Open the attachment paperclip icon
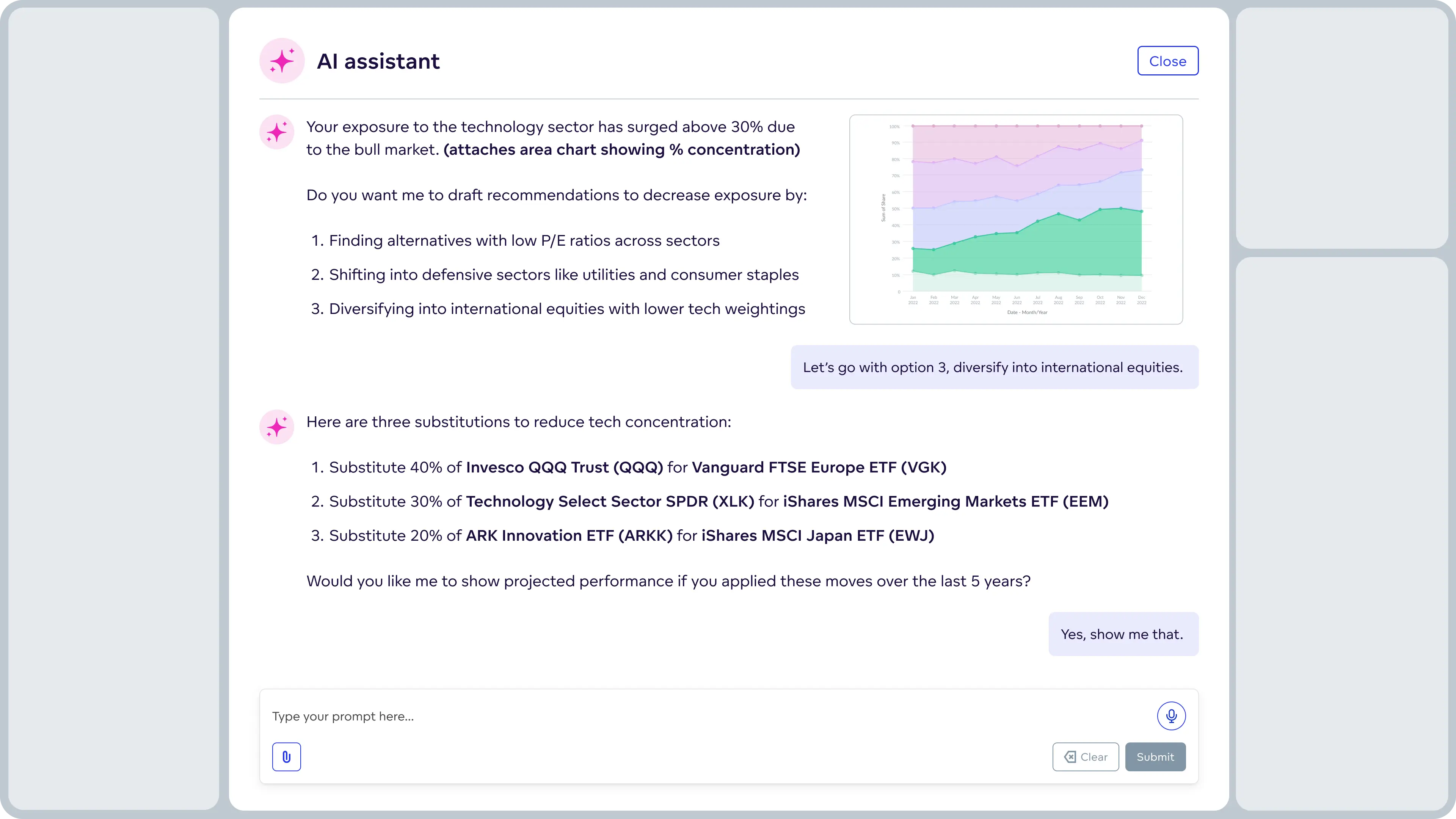 click(287, 756)
